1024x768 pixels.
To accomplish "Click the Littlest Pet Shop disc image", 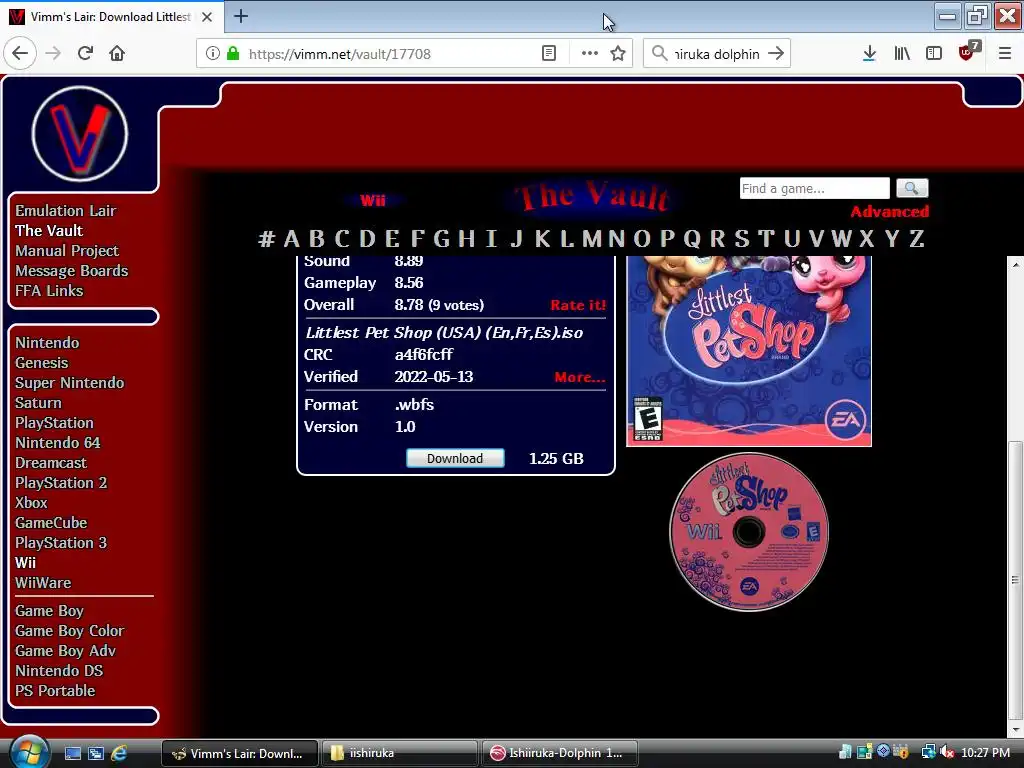I will (749, 532).
